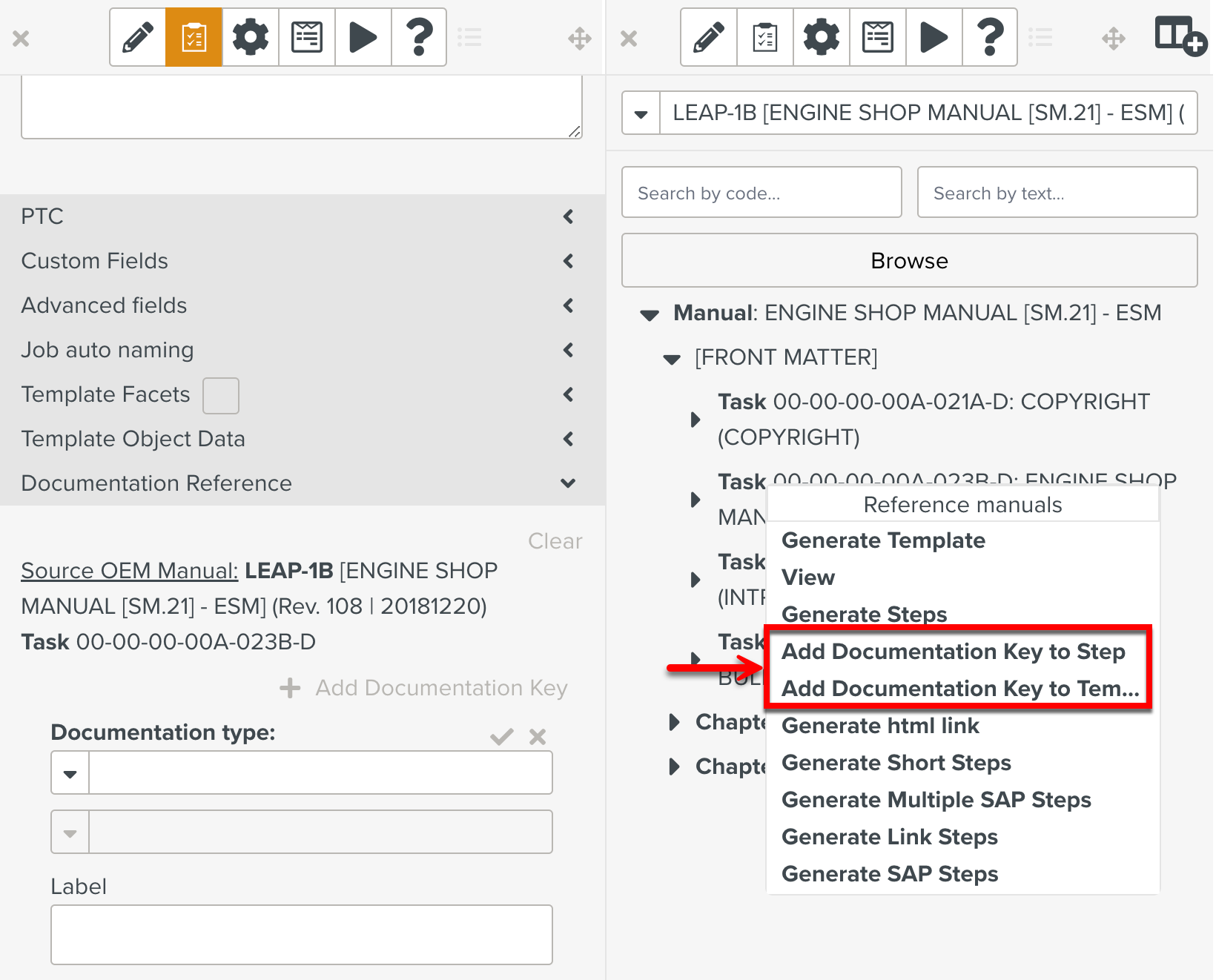Click the checklist clipboard icon in right panel
This screenshot has width=1216, height=980.
coord(765,37)
